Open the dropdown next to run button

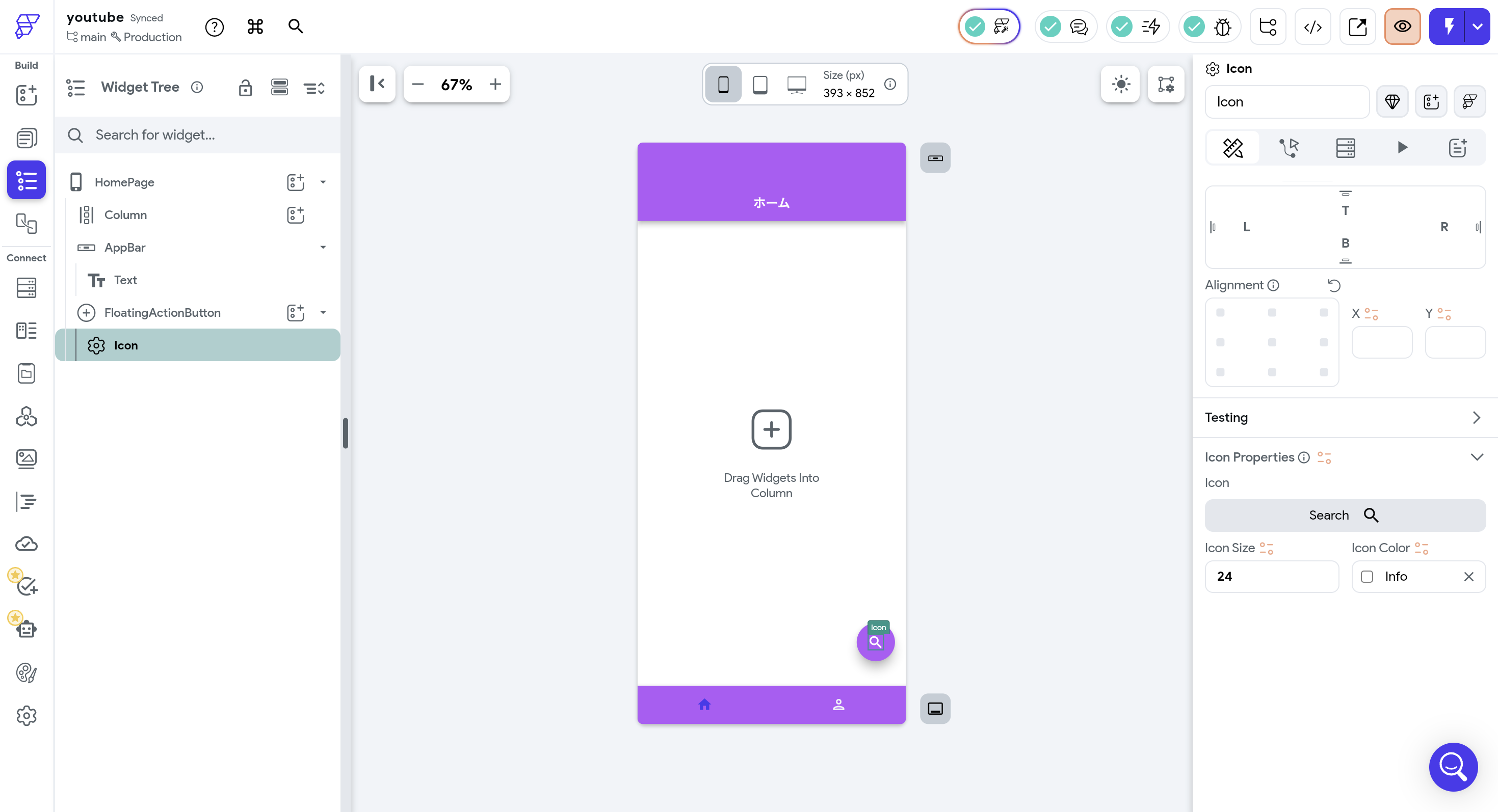[x=1477, y=26]
